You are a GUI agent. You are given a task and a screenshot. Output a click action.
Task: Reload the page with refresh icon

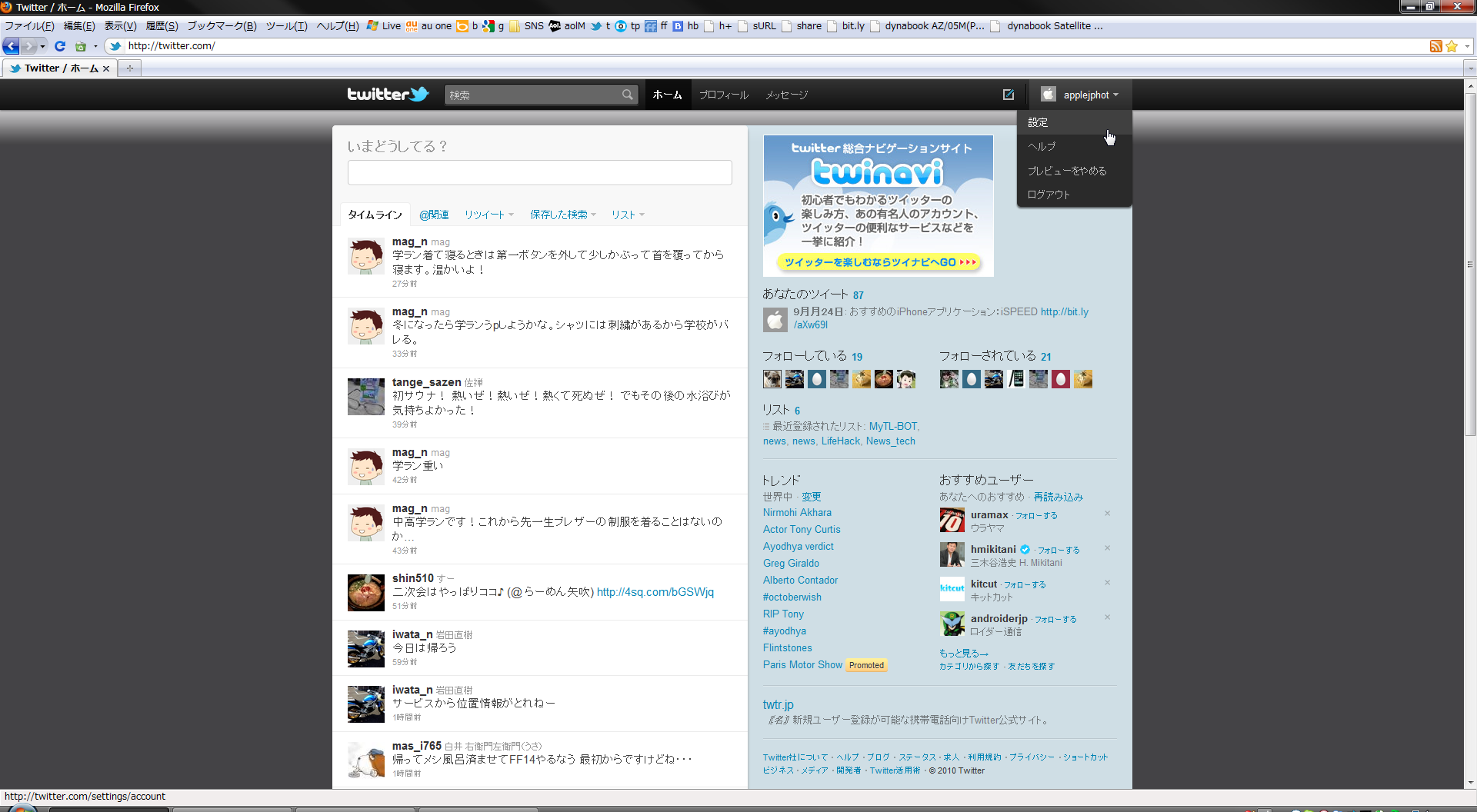click(x=60, y=46)
